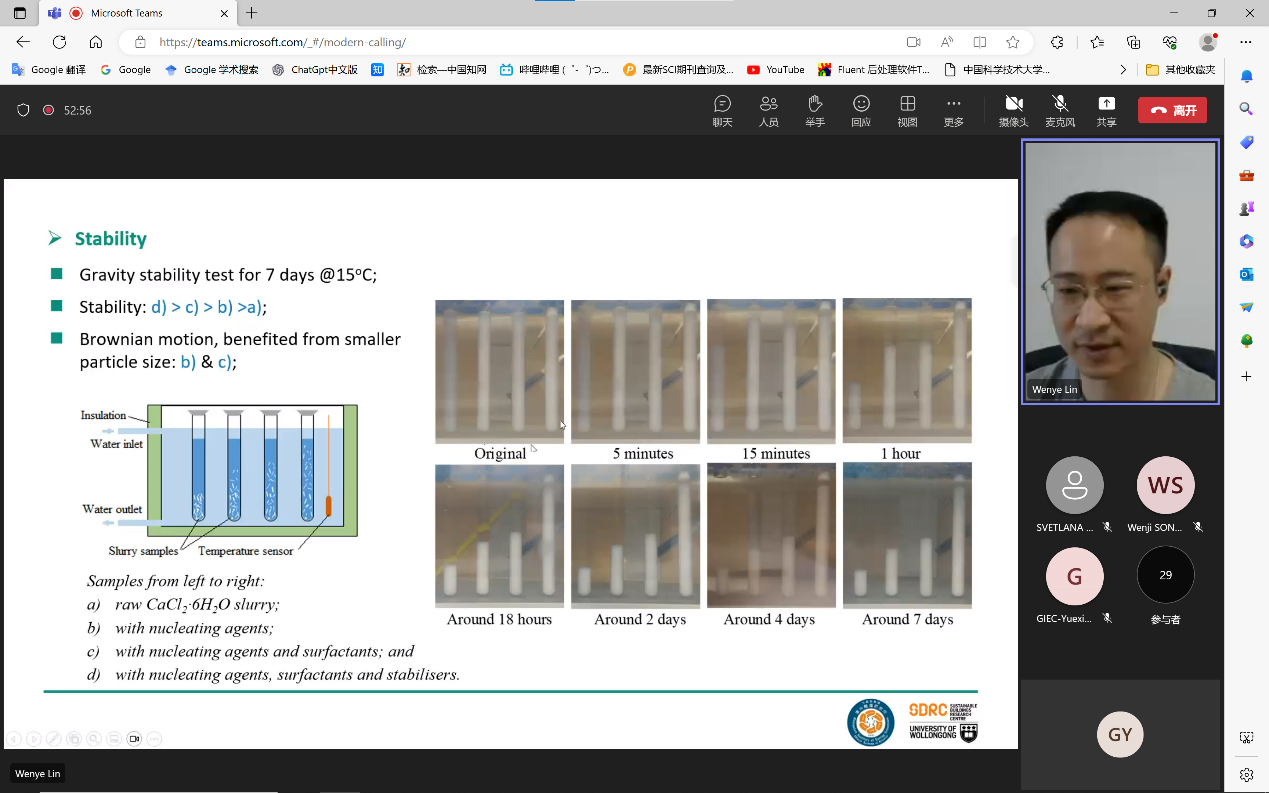The width and height of the screenshot is (1269, 793).
Task: Select Wenye Lin's video tile
Action: coord(1120,271)
